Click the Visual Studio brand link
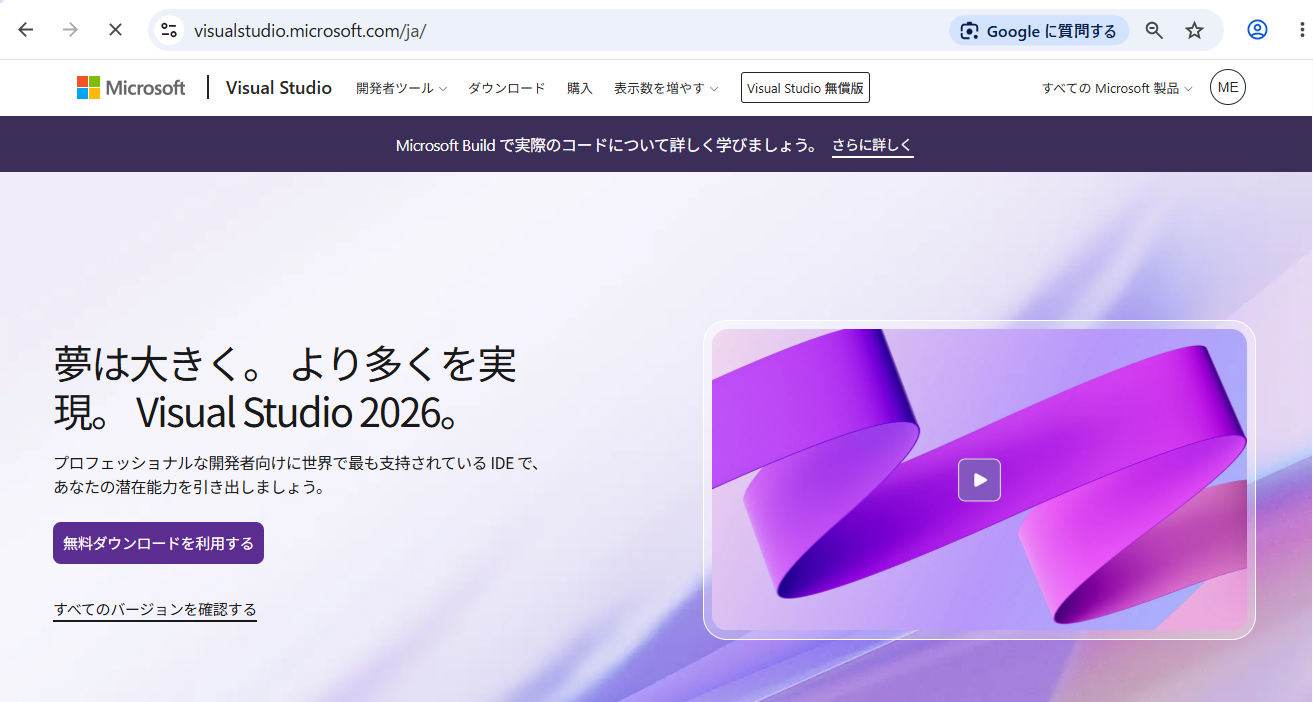Viewport: 1313px width, 702px height. [279, 88]
